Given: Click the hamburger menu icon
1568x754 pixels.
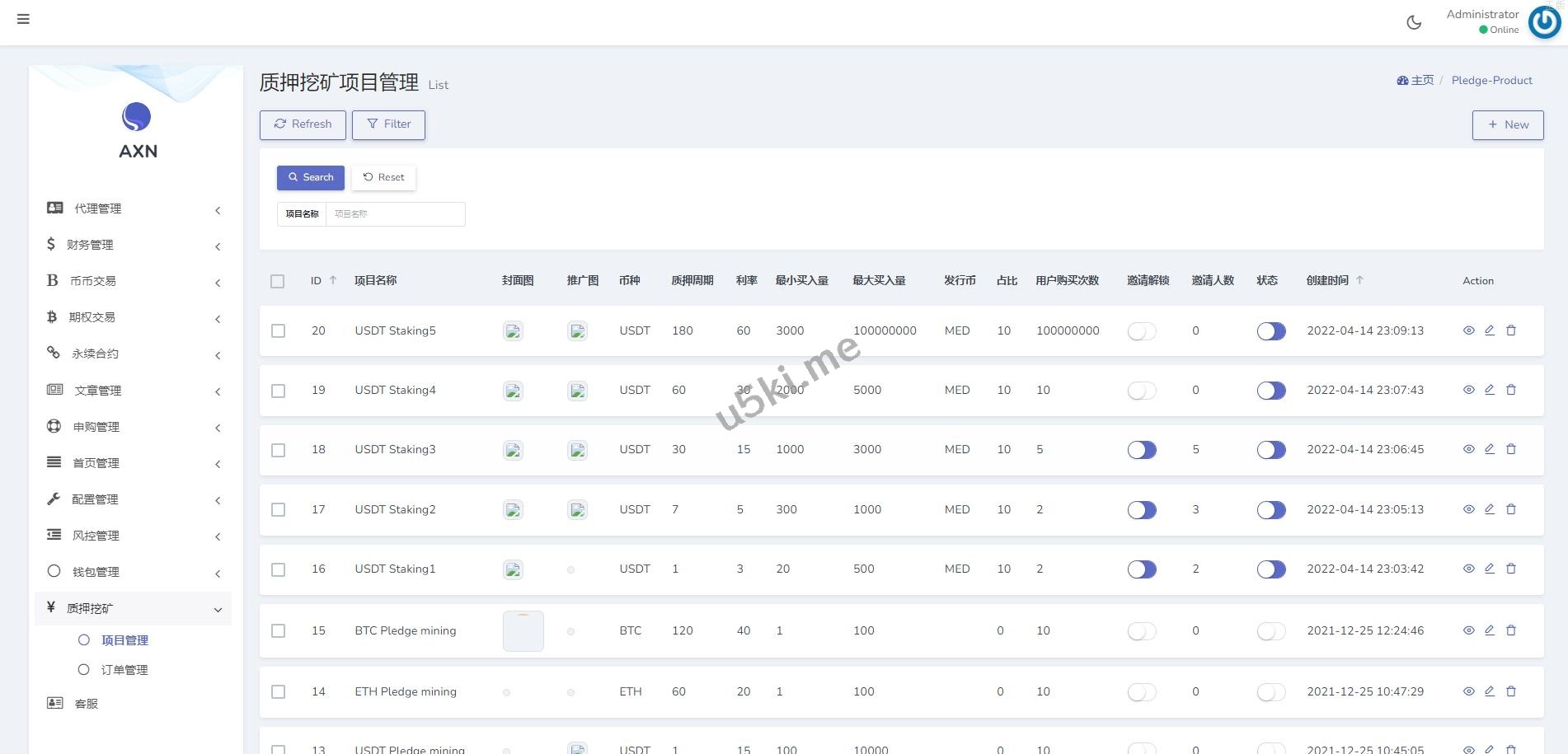Looking at the screenshot, I should point(23,19).
